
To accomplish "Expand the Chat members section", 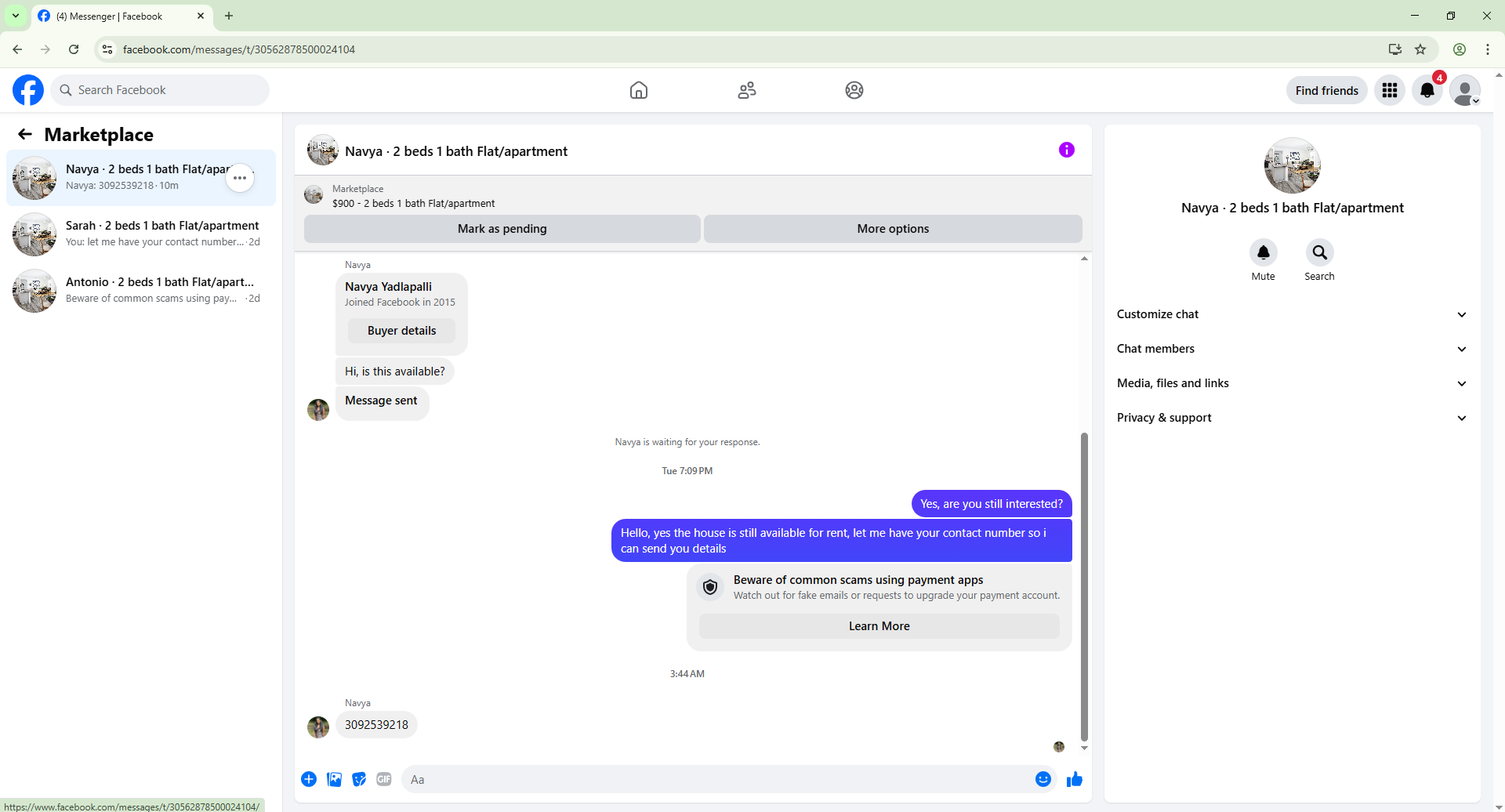I will click(1292, 349).
